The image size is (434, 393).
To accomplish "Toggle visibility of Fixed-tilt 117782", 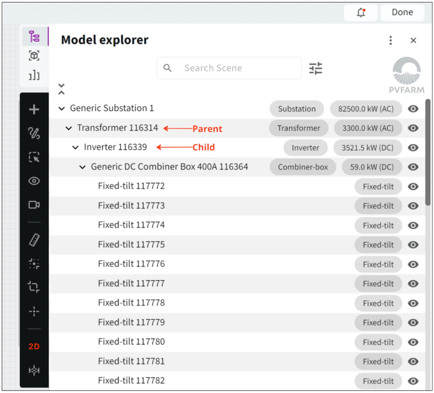I will pyautogui.click(x=413, y=381).
